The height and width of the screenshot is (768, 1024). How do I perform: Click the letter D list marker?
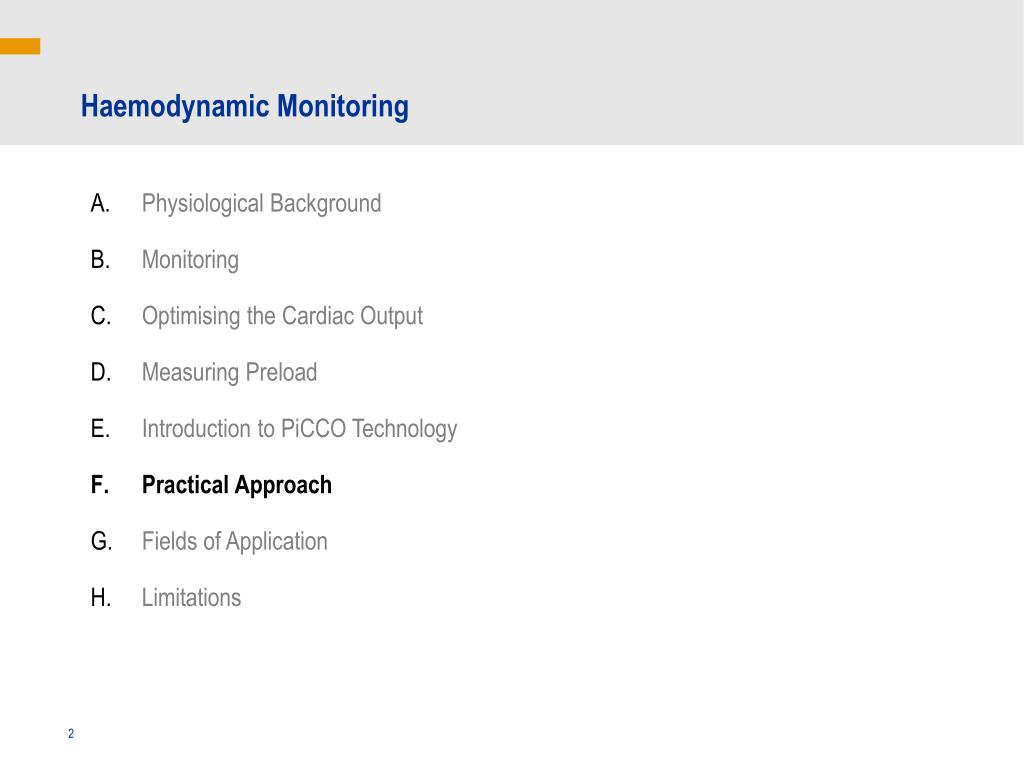[100, 373]
